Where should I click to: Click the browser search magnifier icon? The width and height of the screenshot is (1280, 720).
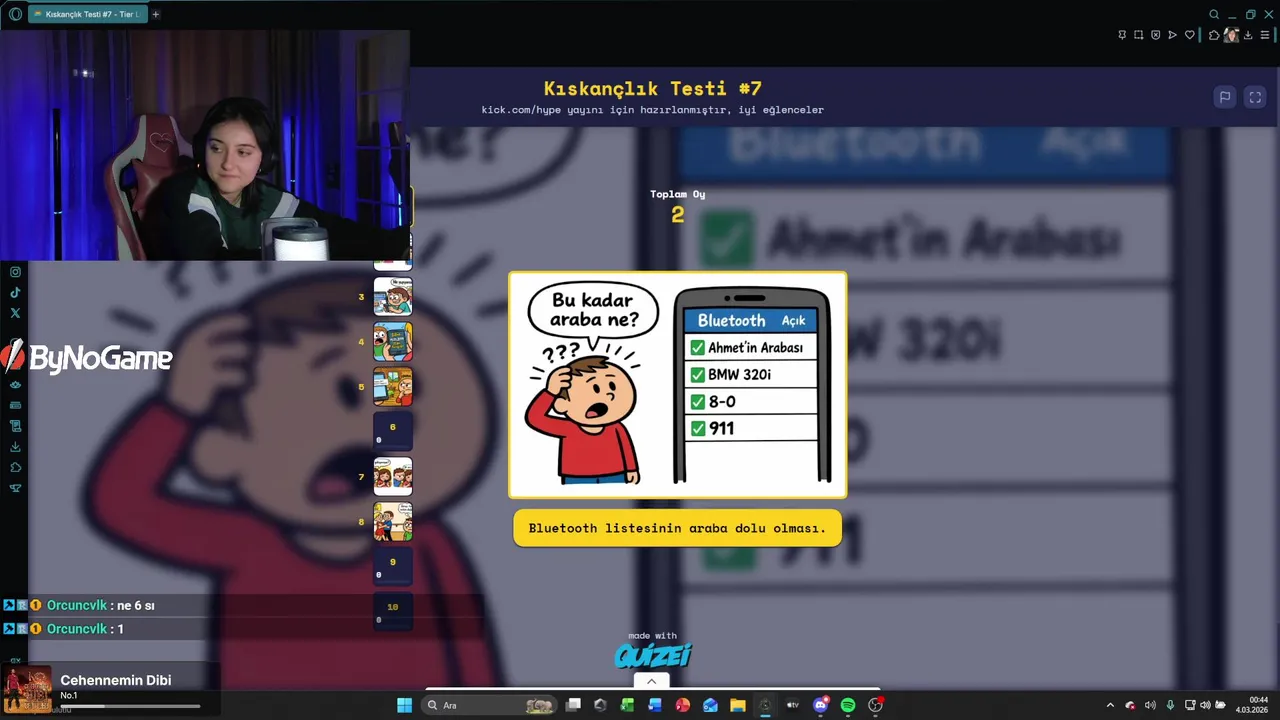click(x=1214, y=14)
